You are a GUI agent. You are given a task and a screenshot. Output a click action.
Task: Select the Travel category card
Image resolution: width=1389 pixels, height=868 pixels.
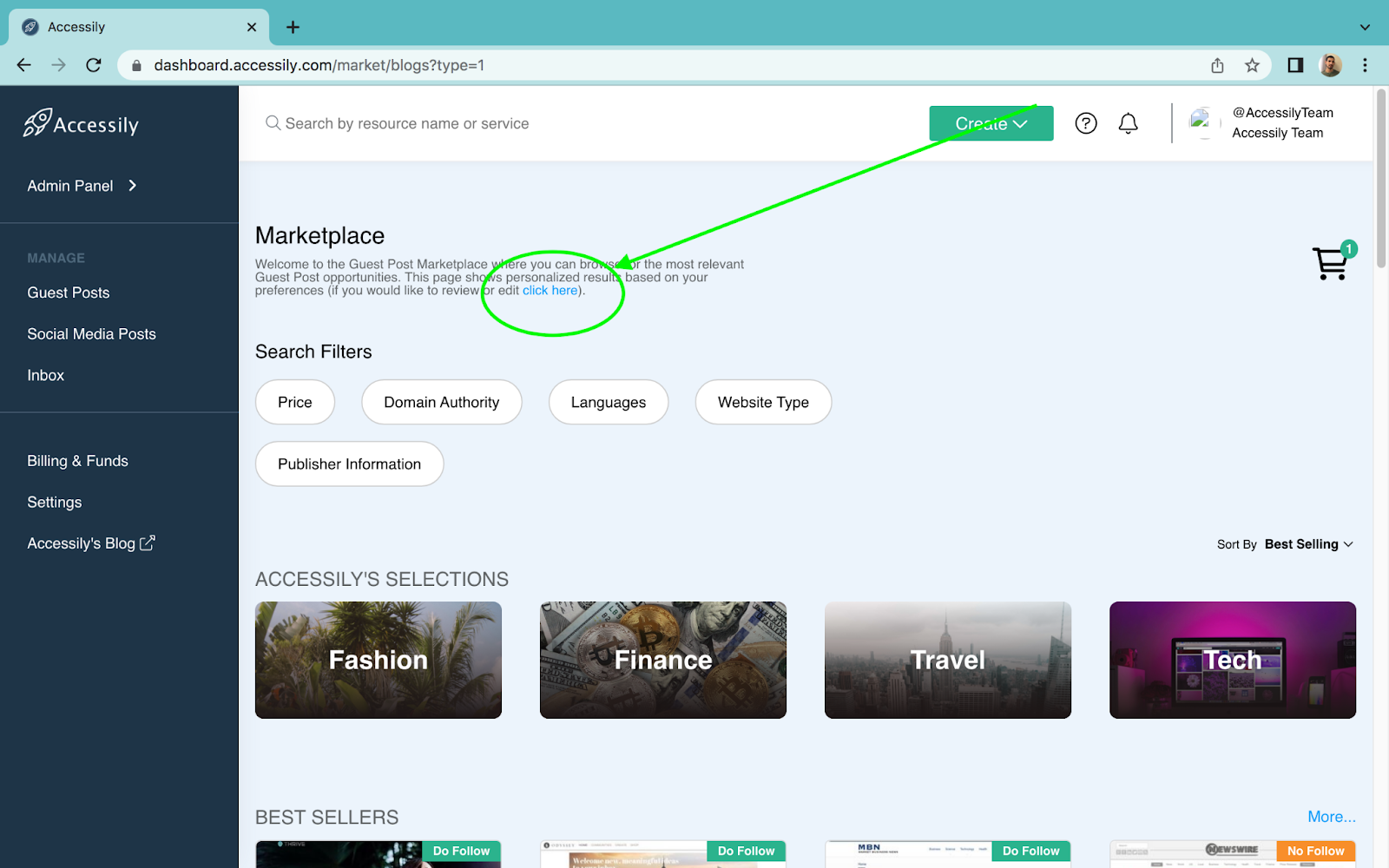948,660
